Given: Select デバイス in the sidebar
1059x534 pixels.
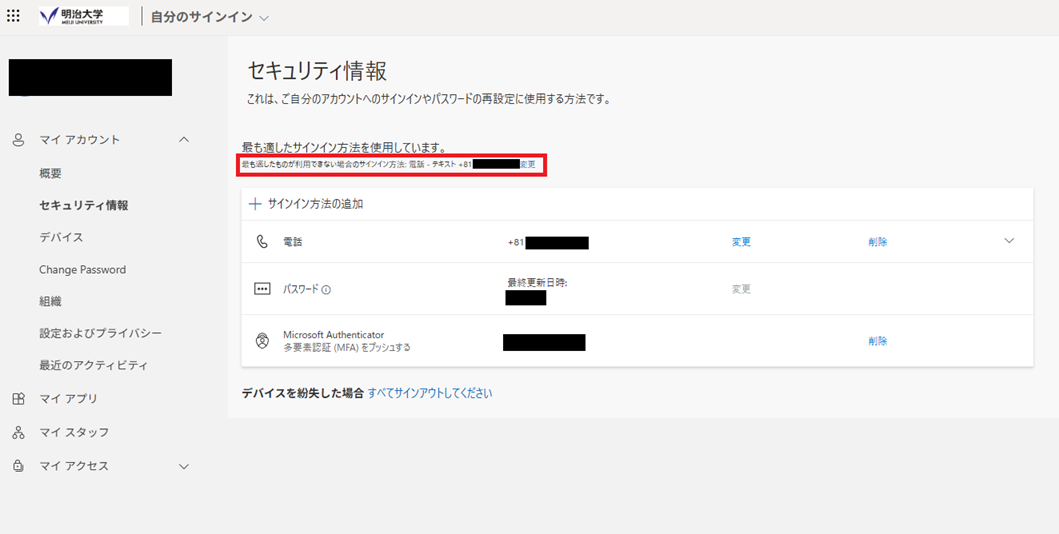Looking at the screenshot, I should coord(61,237).
